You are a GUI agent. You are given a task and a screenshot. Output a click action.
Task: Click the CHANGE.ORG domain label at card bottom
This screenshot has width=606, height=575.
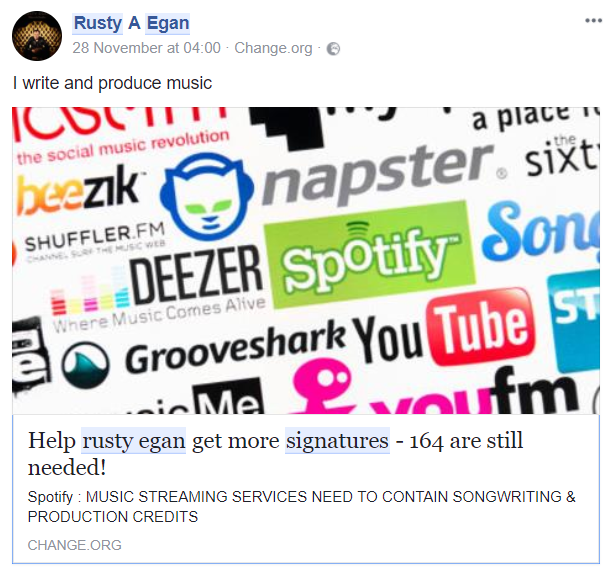(75, 545)
